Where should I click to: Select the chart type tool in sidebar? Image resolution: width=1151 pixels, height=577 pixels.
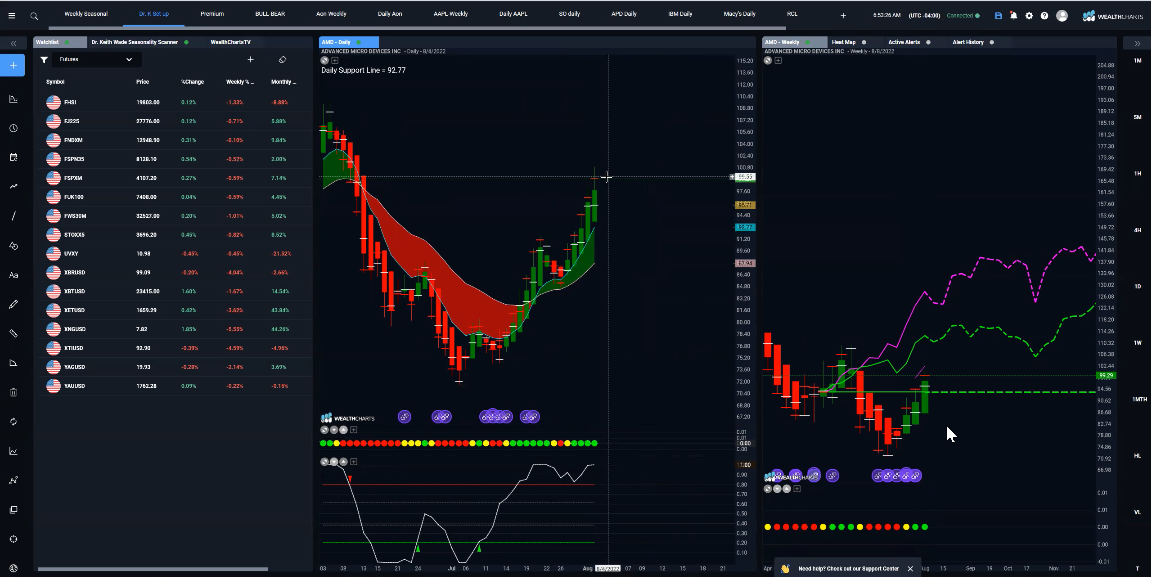pyautogui.click(x=13, y=99)
